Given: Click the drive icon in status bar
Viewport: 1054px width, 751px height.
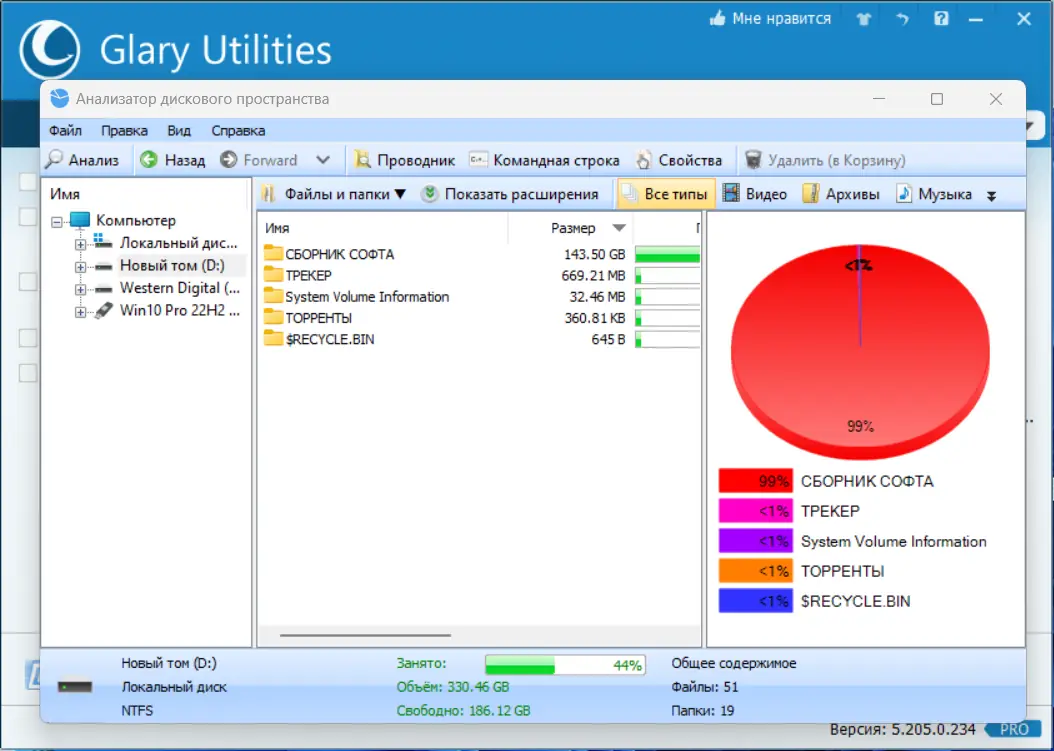Looking at the screenshot, I should (75, 687).
